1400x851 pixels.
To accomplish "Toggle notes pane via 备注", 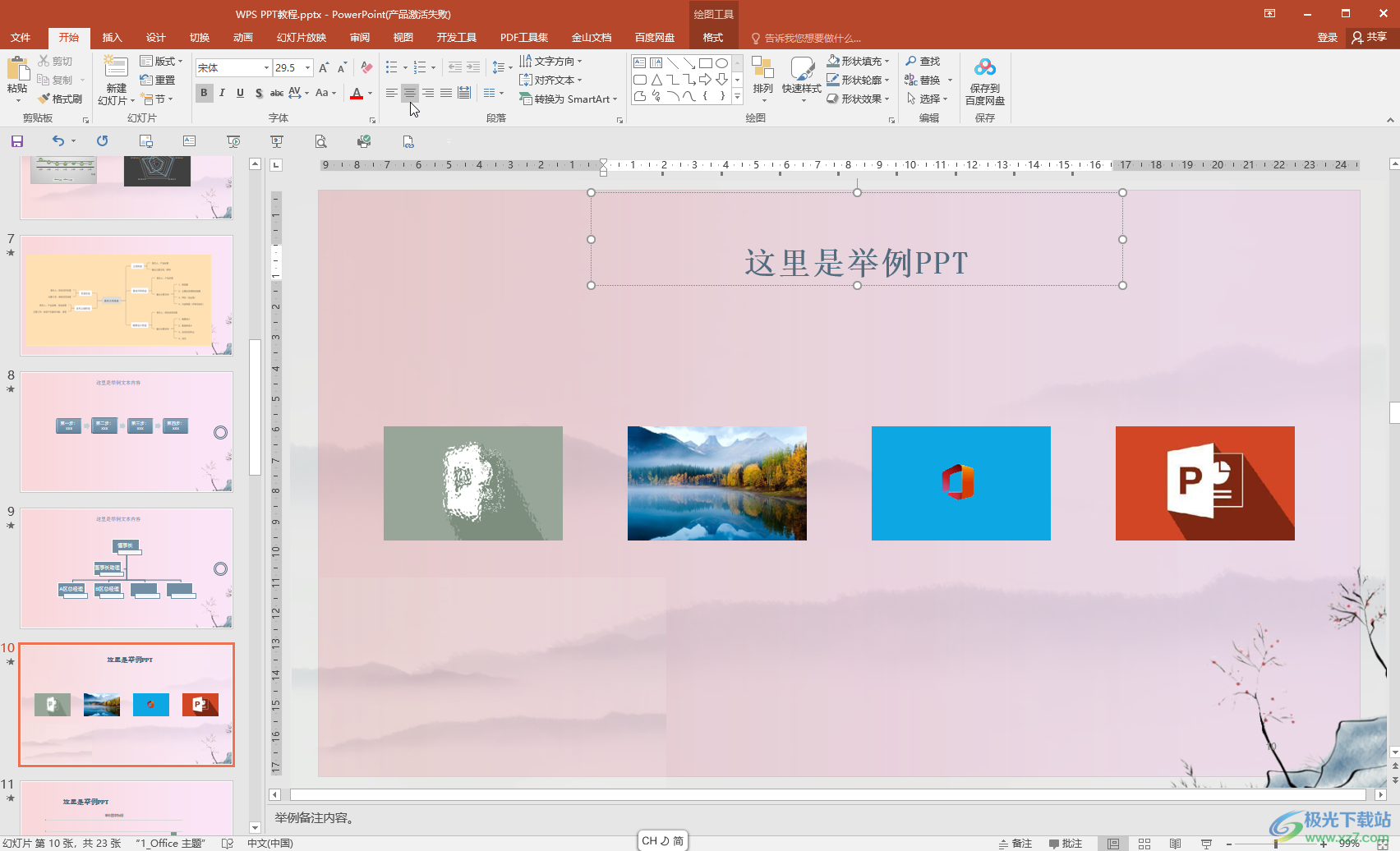I will click(x=1015, y=844).
